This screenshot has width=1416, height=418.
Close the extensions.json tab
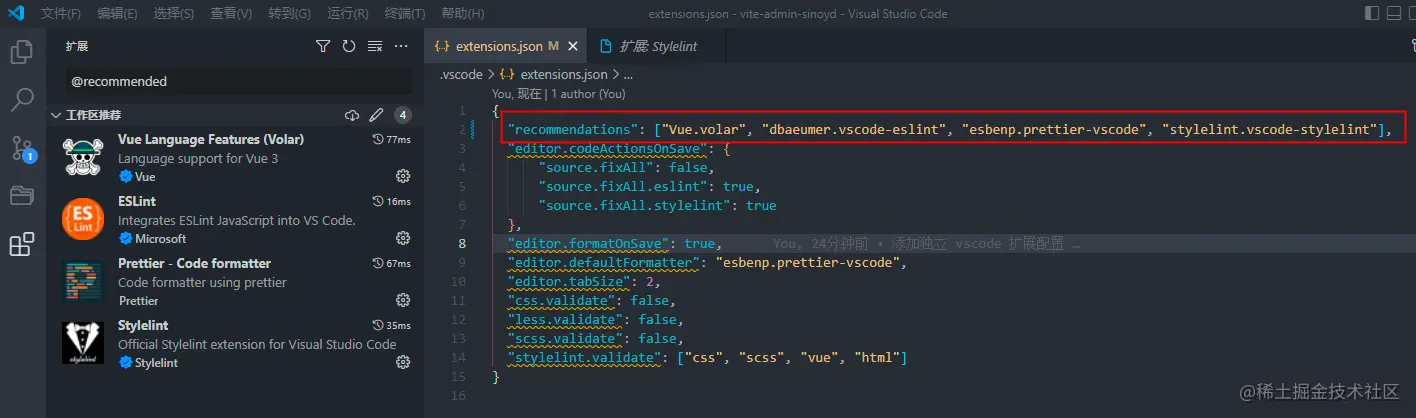click(573, 47)
